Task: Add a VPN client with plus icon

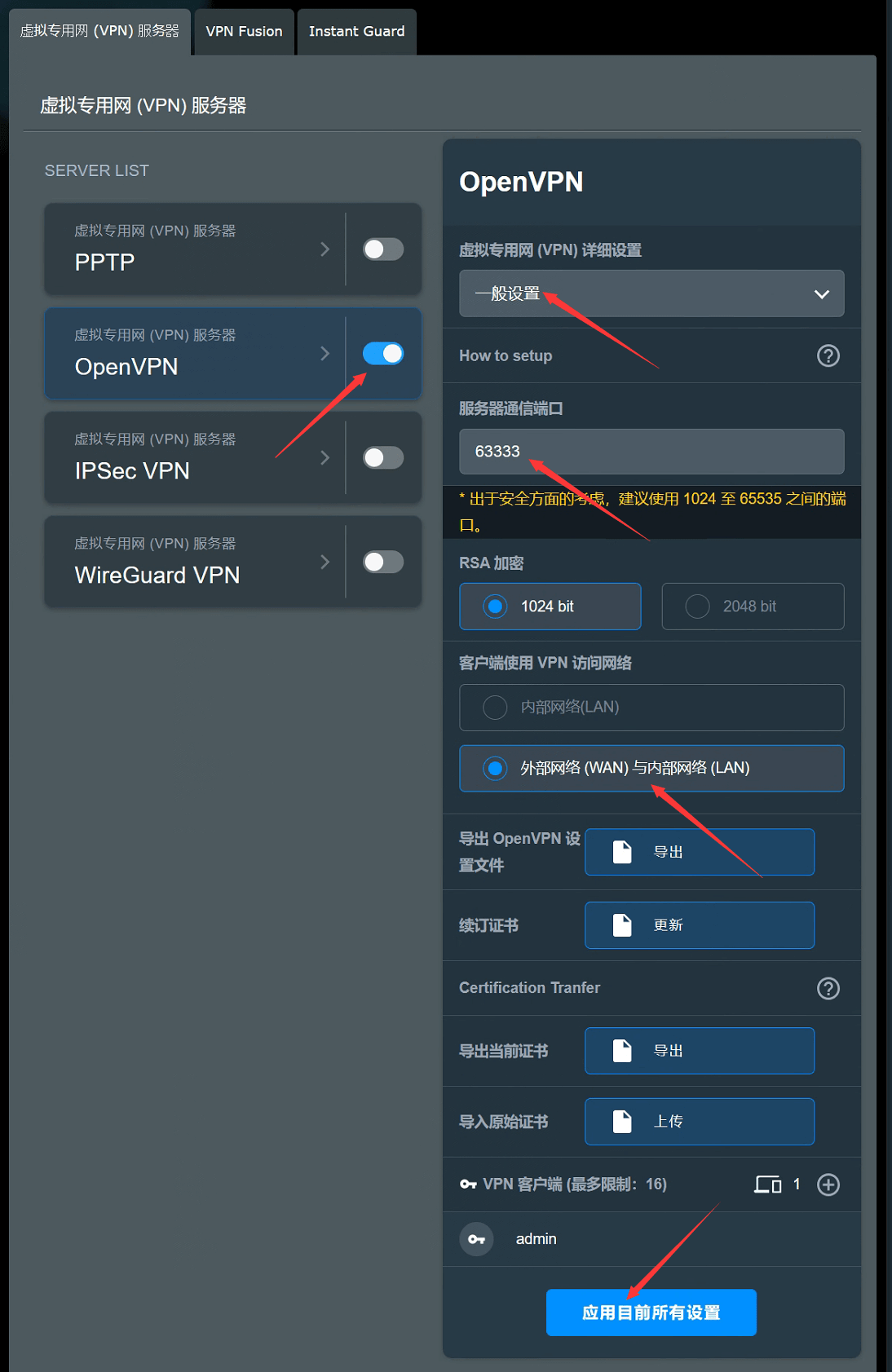Action: (828, 1185)
